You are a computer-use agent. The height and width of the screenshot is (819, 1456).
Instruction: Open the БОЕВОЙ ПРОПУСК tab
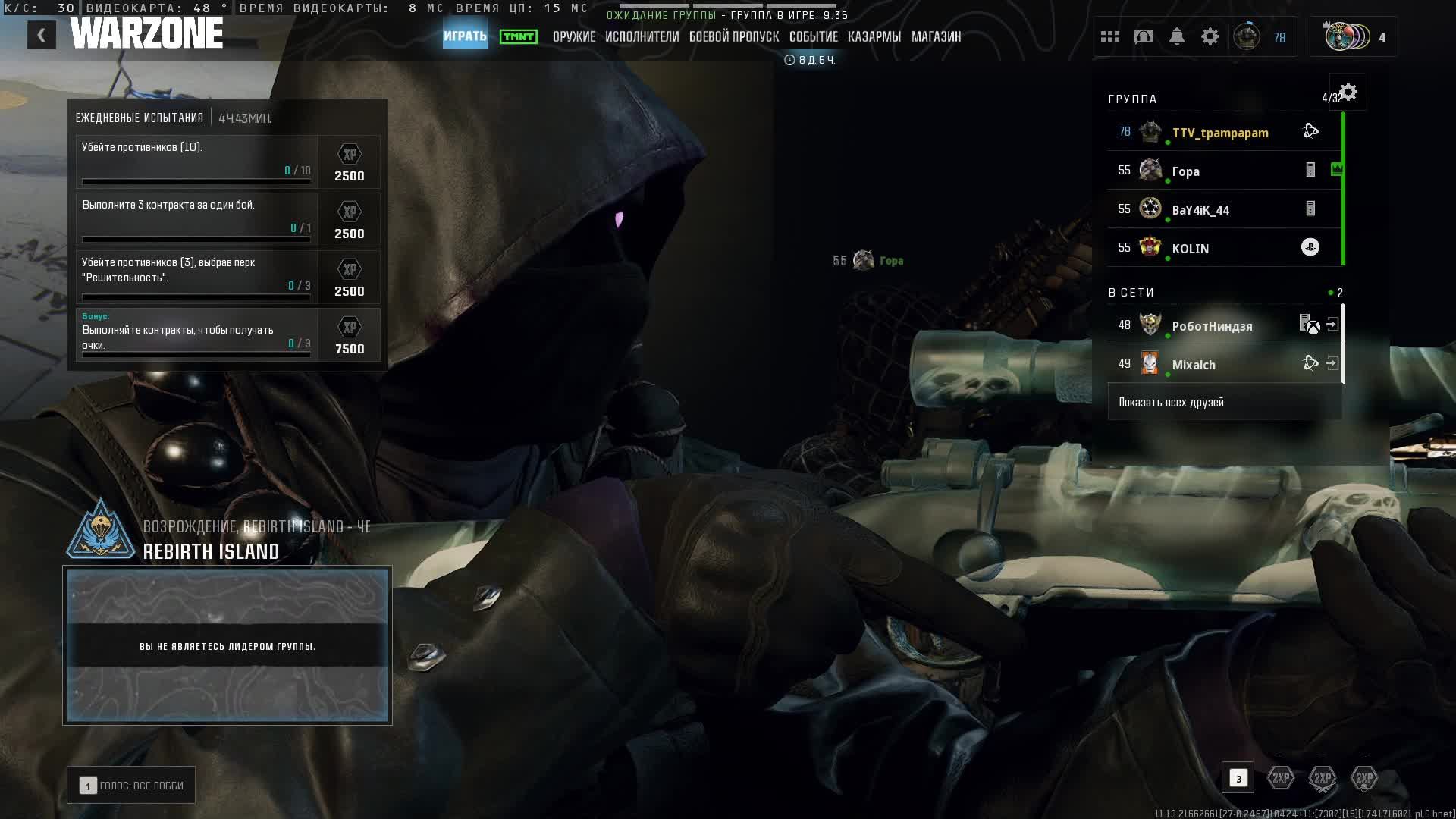click(733, 36)
